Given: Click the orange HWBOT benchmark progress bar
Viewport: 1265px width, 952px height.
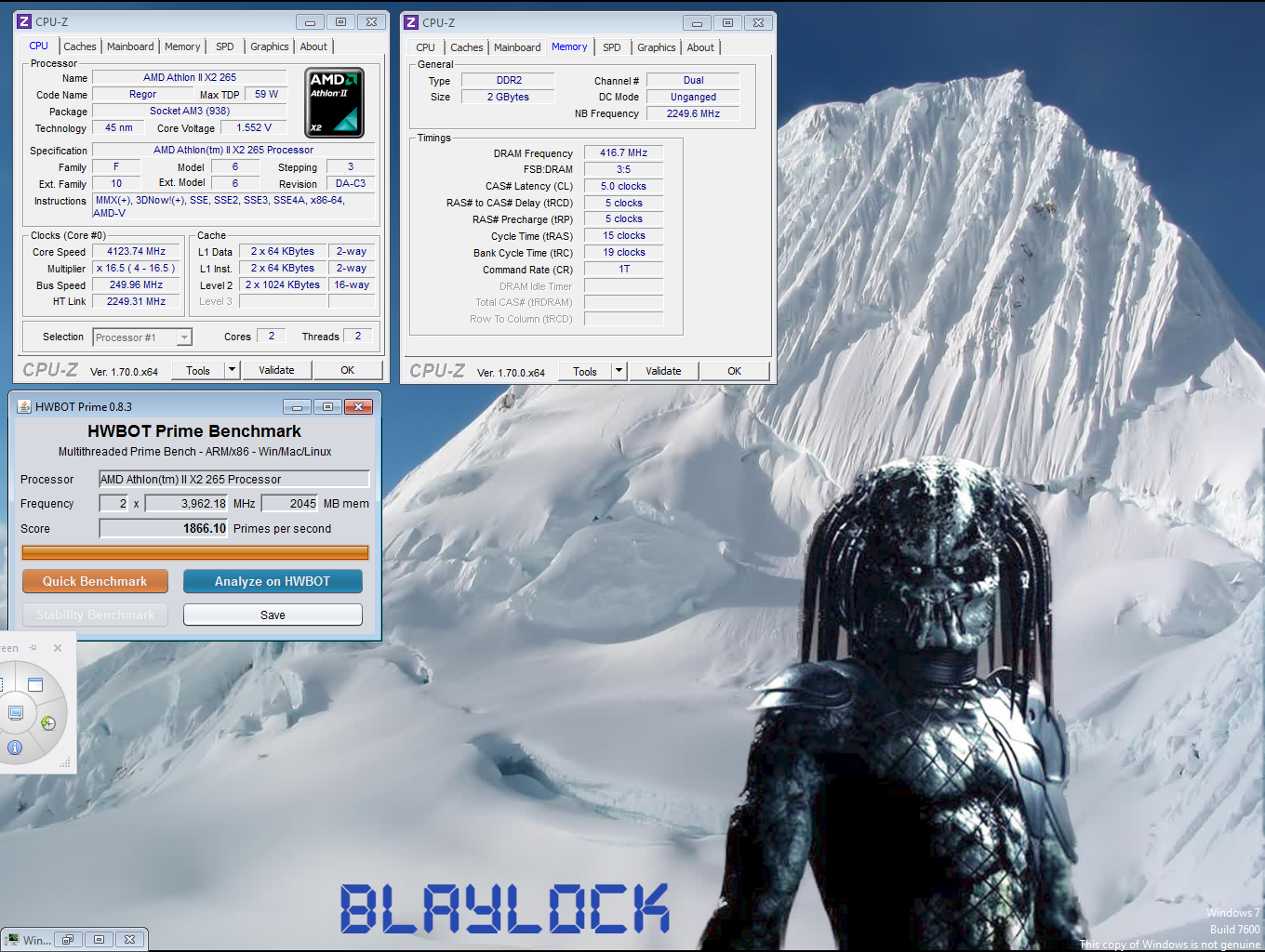Looking at the screenshot, I should tap(195, 552).
